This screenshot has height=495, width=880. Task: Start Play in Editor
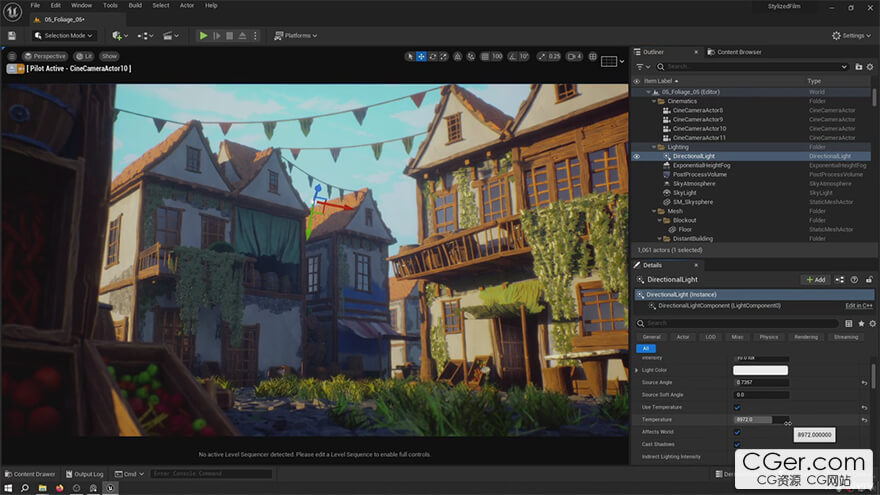point(203,35)
